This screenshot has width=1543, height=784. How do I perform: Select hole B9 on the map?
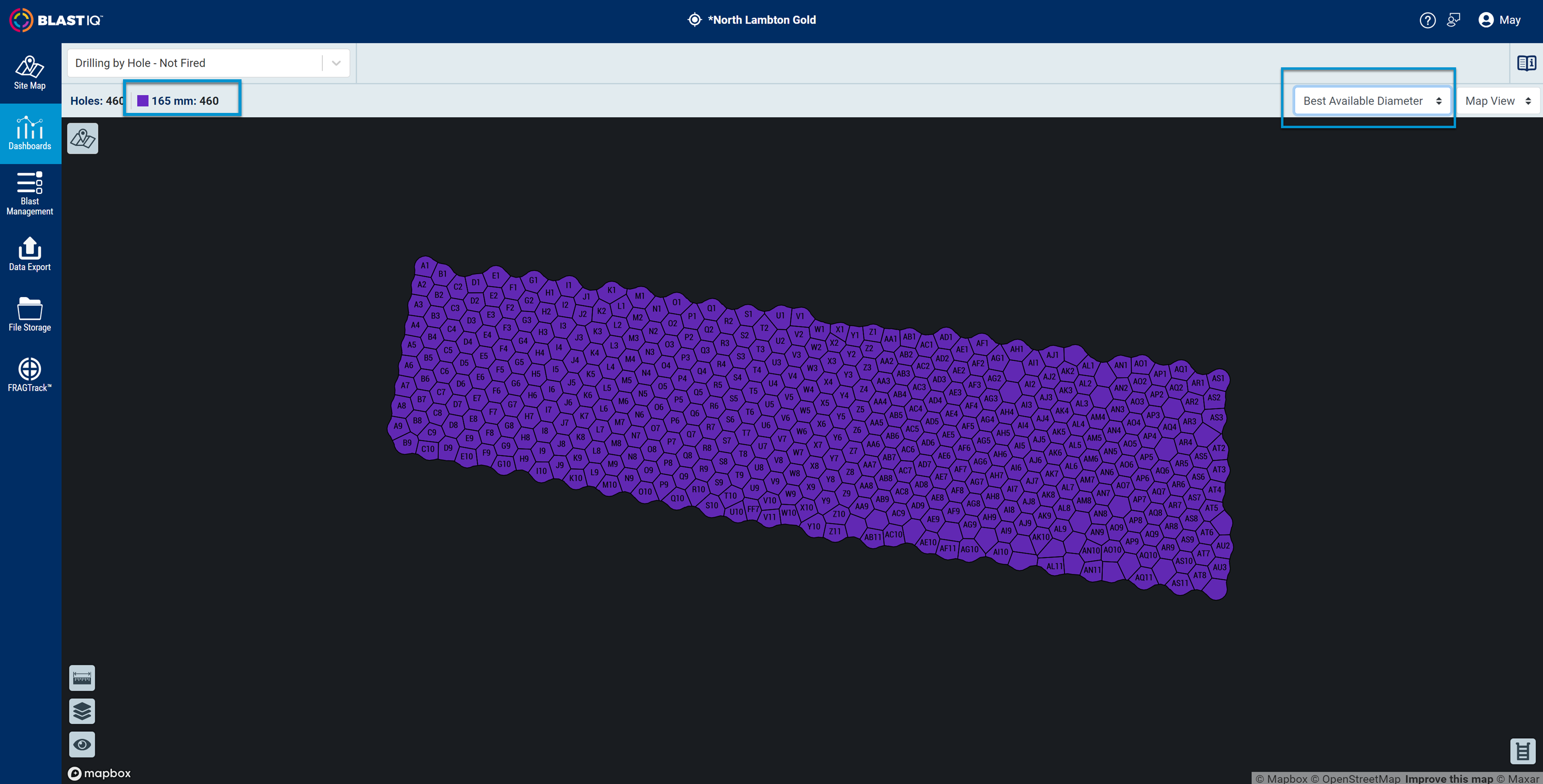pyautogui.click(x=407, y=443)
